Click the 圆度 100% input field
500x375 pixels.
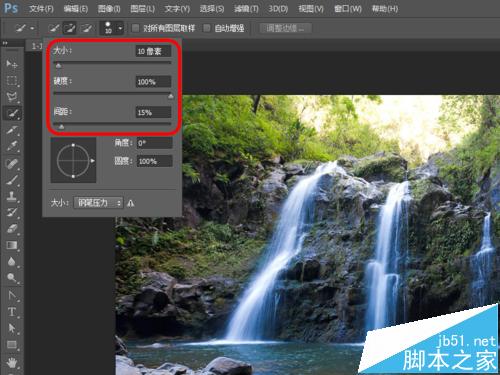pyautogui.click(x=155, y=161)
